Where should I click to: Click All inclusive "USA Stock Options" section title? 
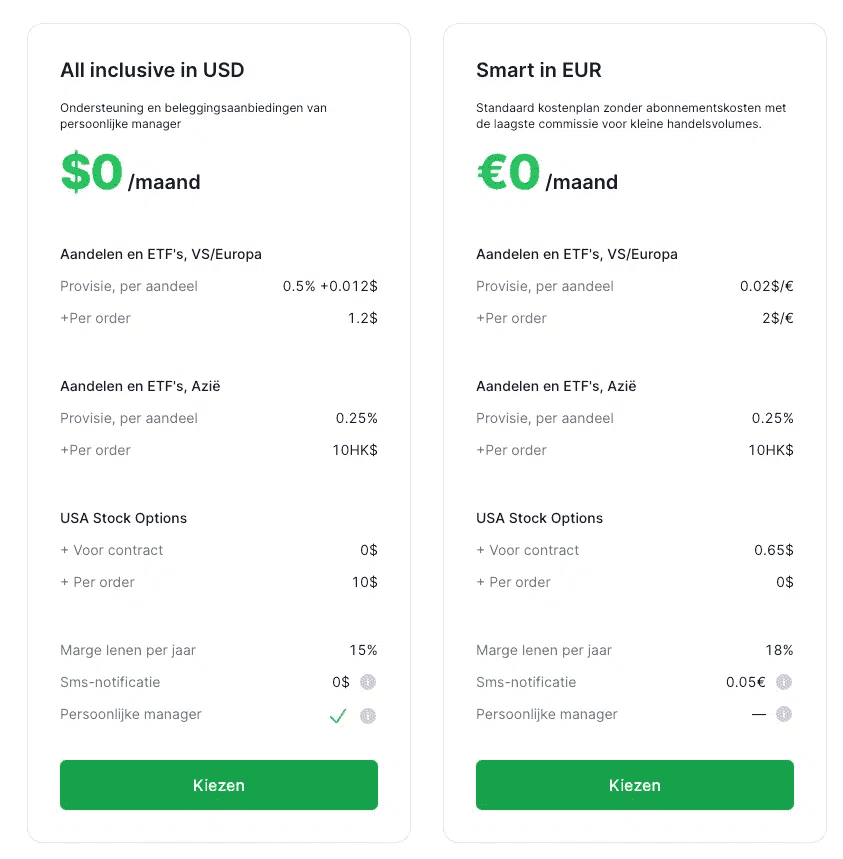click(x=124, y=518)
